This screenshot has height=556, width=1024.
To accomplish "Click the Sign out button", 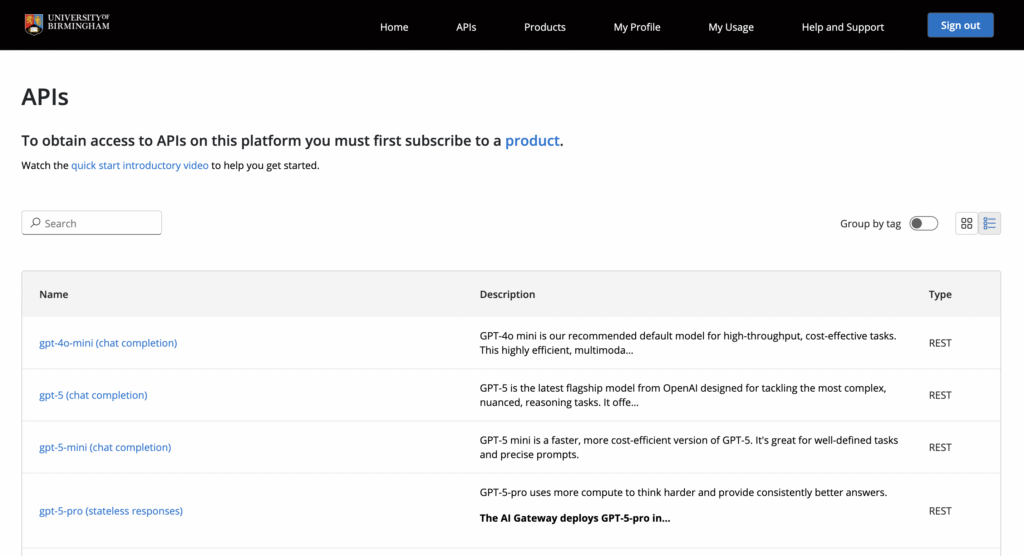I will [960, 25].
